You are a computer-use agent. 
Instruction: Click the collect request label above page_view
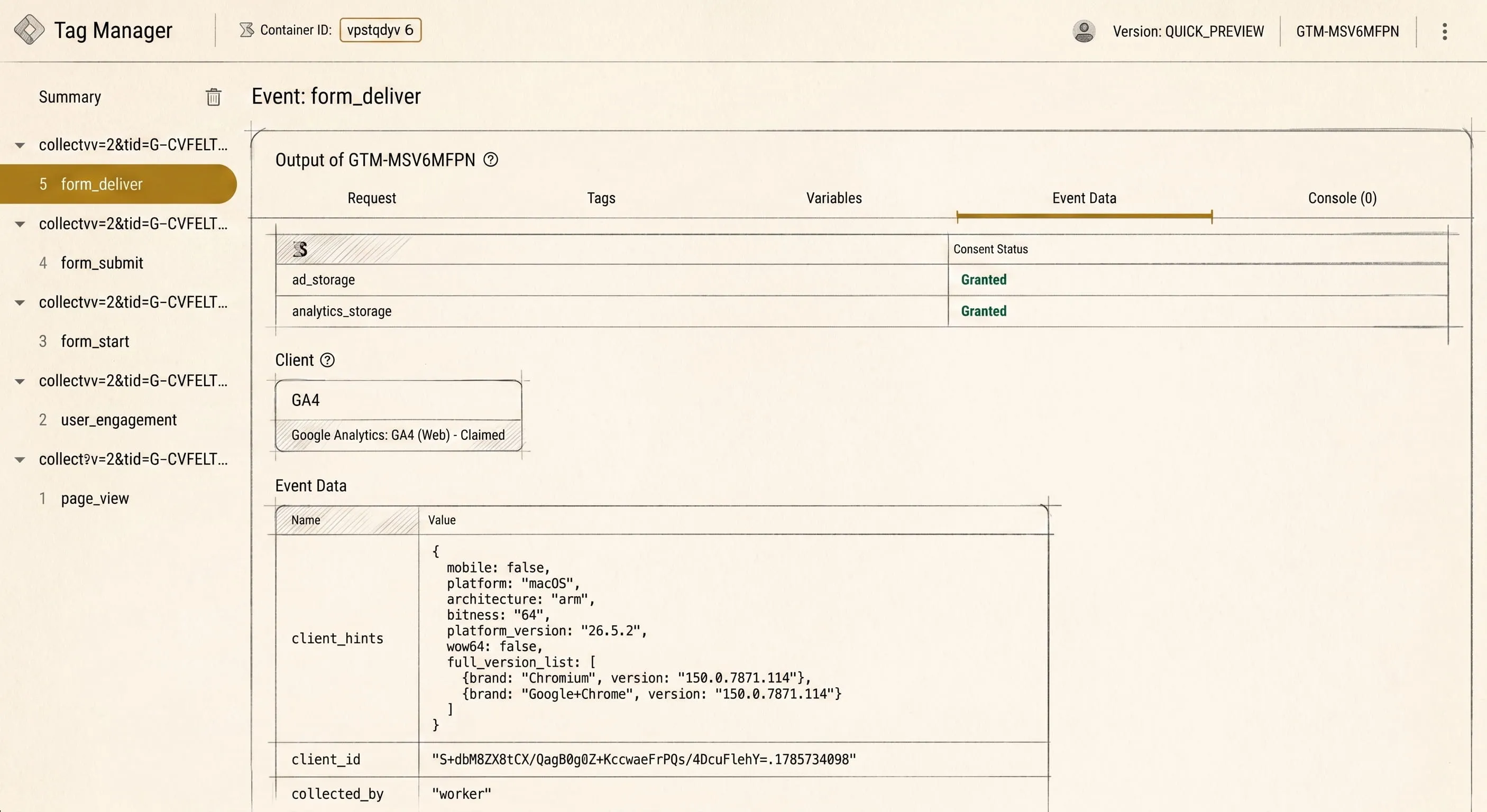tap(133, 459)
